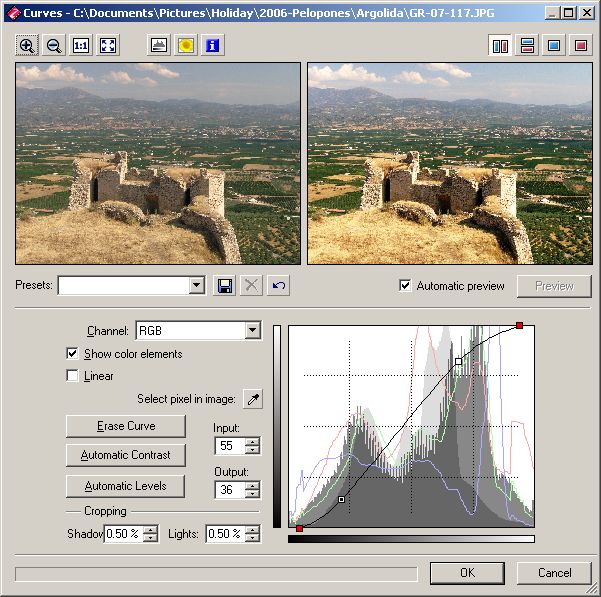Click the zoom in magnifier icon

point(27,46)
